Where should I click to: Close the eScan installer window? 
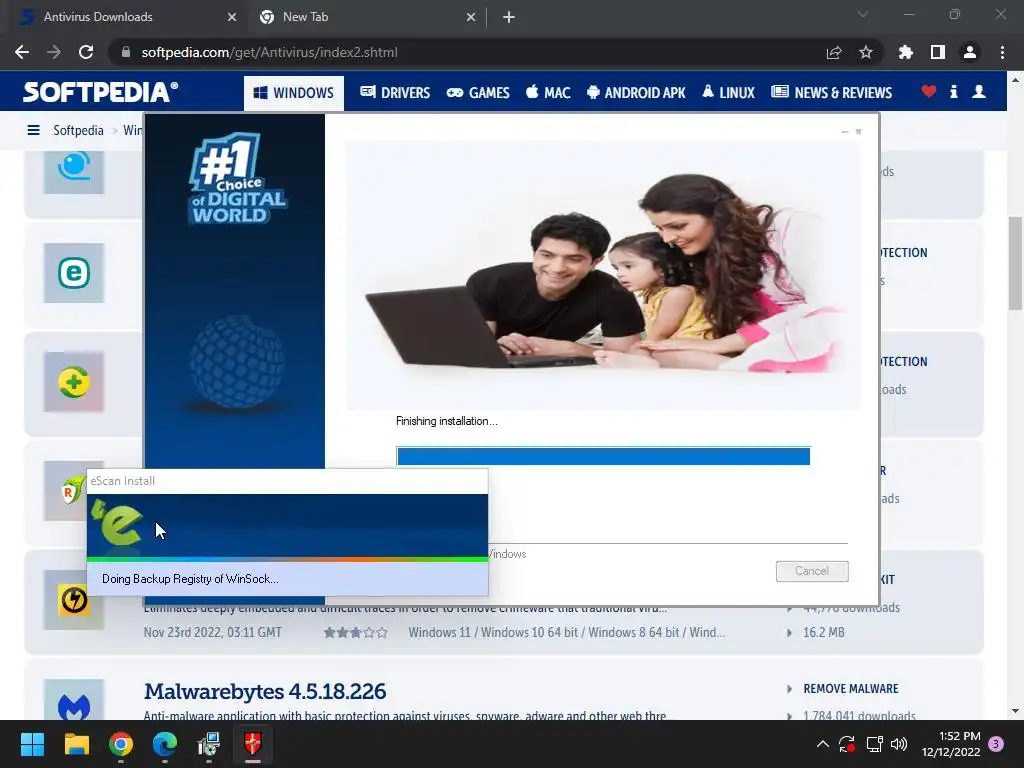858,131
